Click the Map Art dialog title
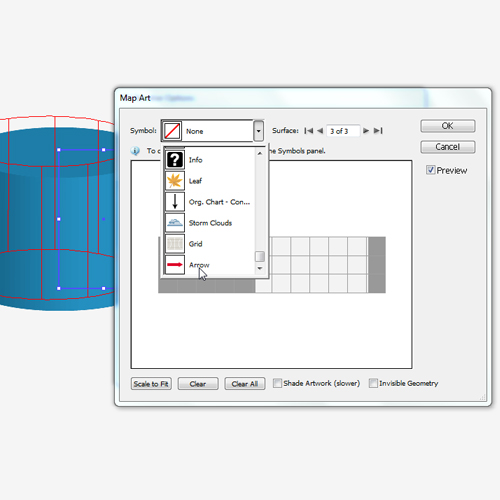Screen dimensions: 500x500 click(135, 98)
